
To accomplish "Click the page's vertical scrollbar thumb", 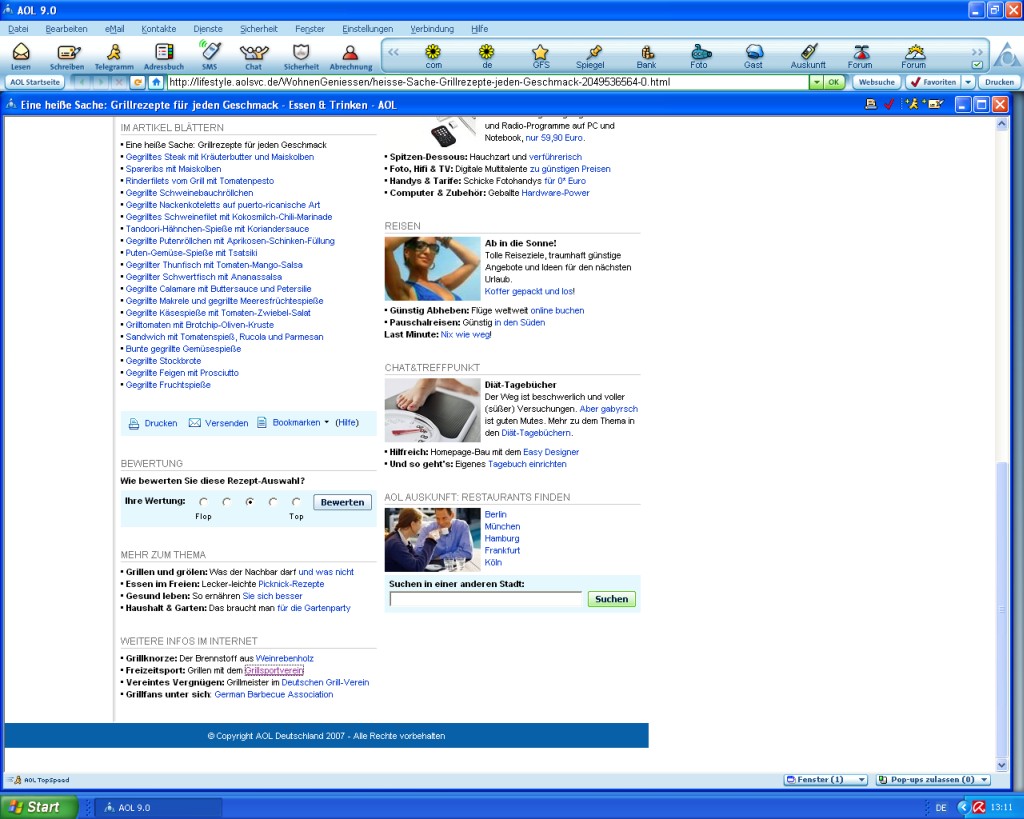I will tap(1002, 611).
